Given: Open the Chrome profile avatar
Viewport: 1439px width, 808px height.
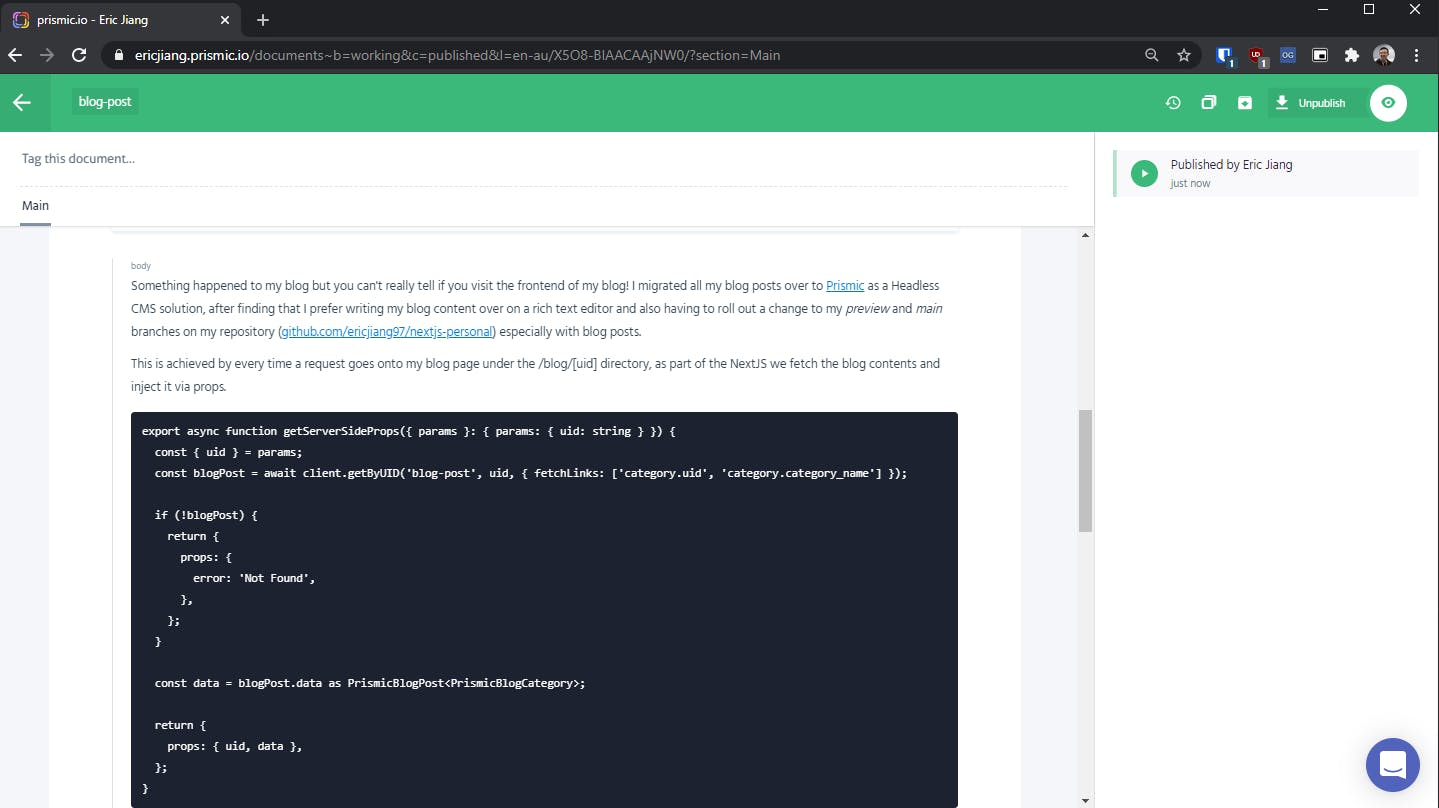Looking at the screenshot, I should pos(1384,55).
